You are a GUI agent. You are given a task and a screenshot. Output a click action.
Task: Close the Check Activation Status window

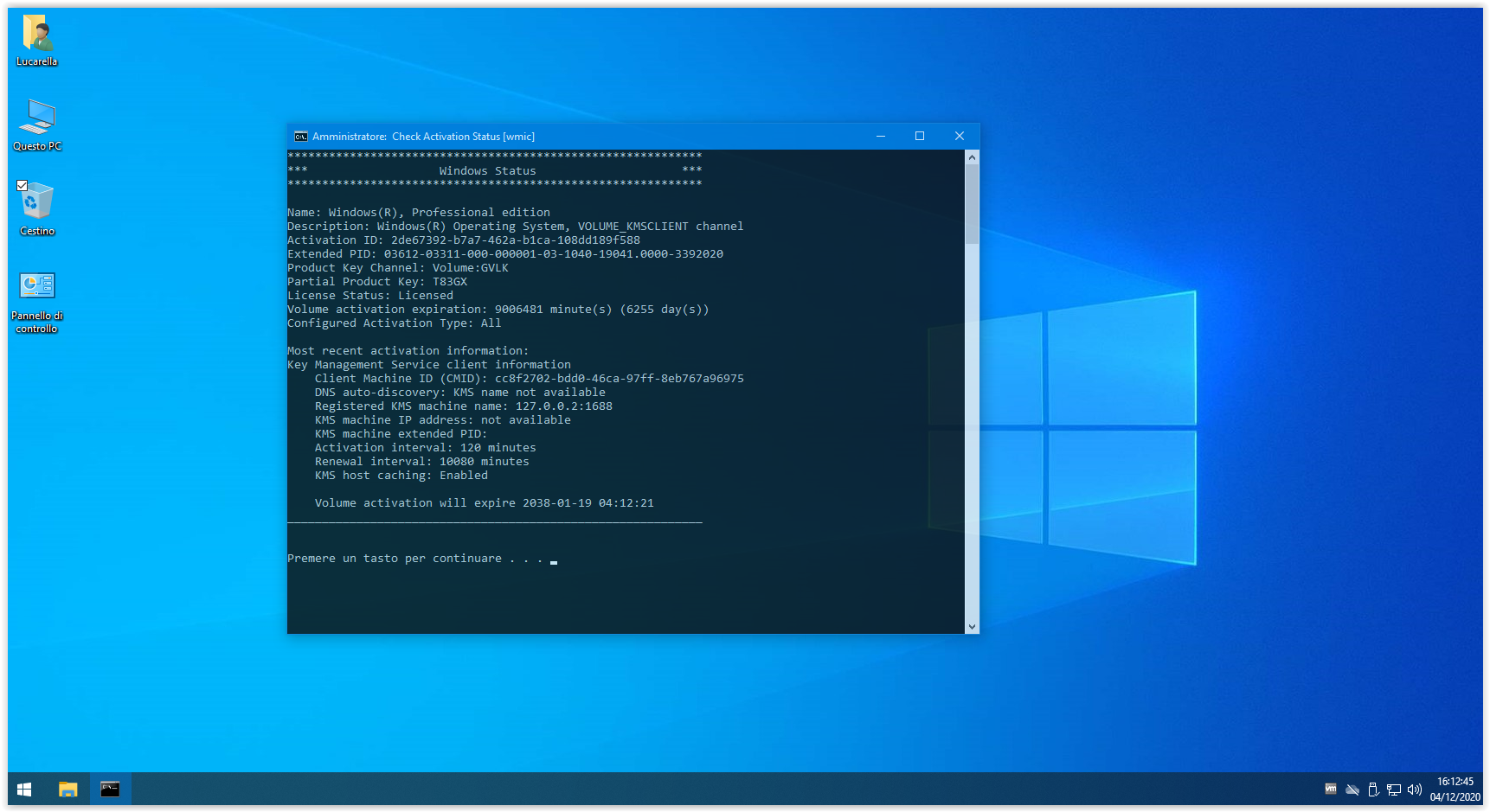click(960, 136)
